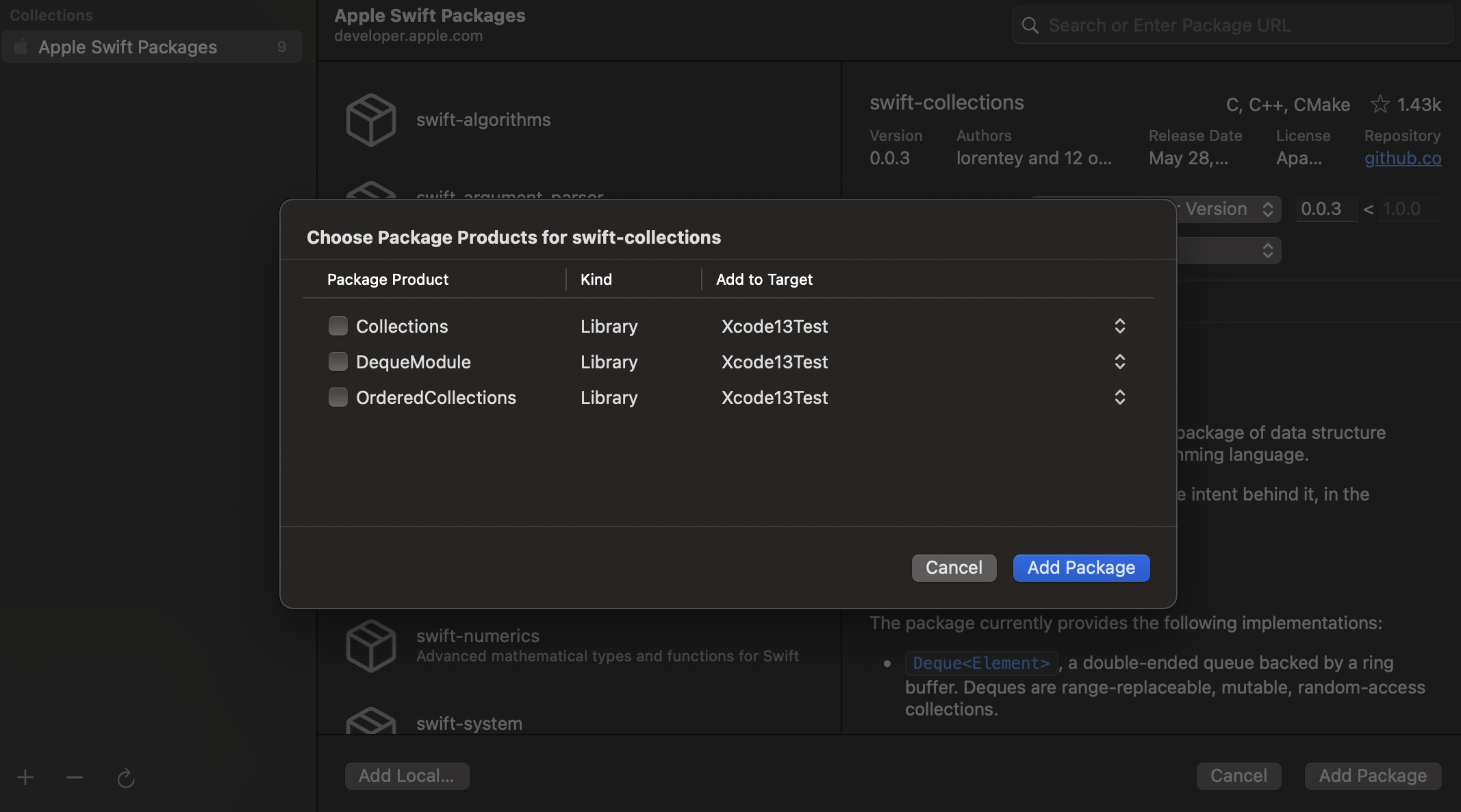Click the Add to Target column header
Viewport: 1461px width, 812px height.
pos(764,279)
